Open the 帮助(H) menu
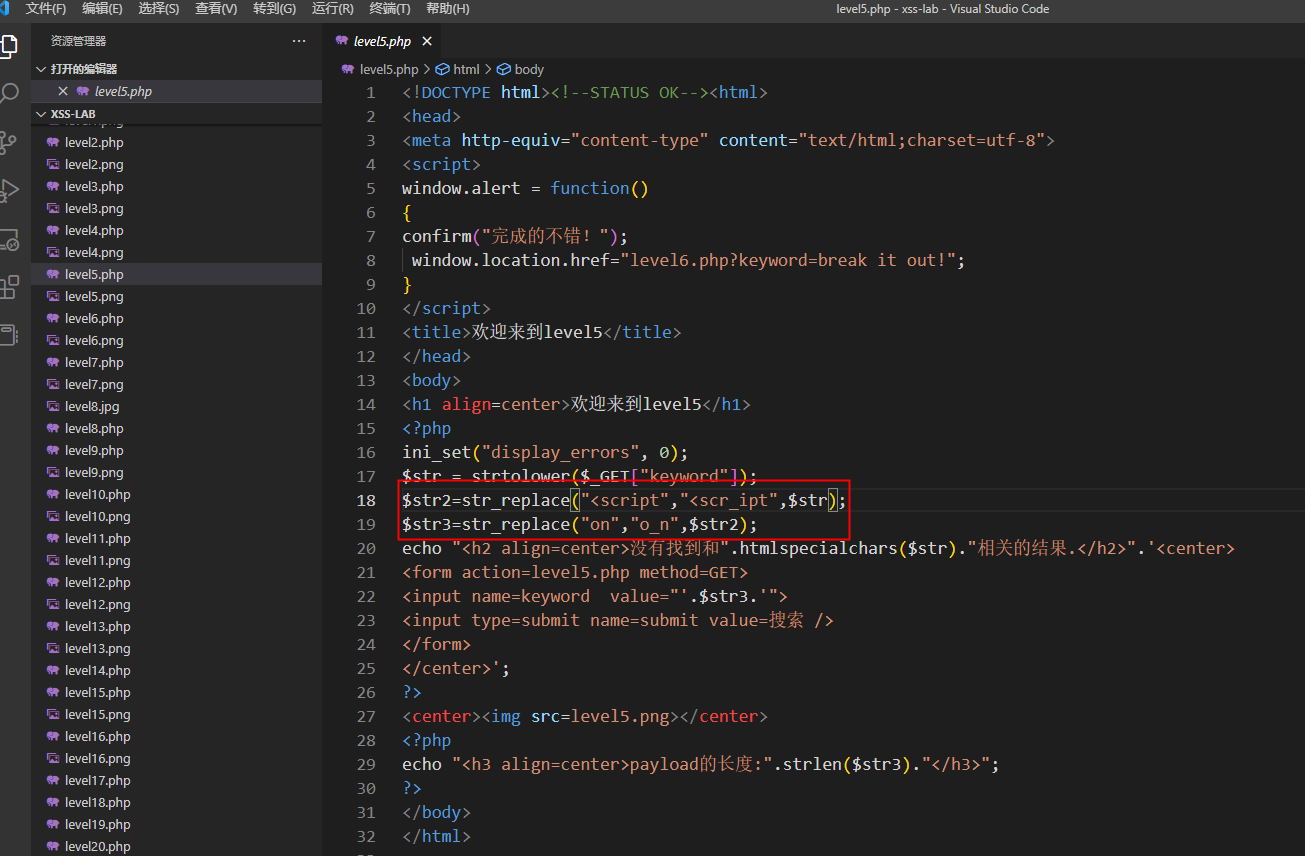 [448, 9]
